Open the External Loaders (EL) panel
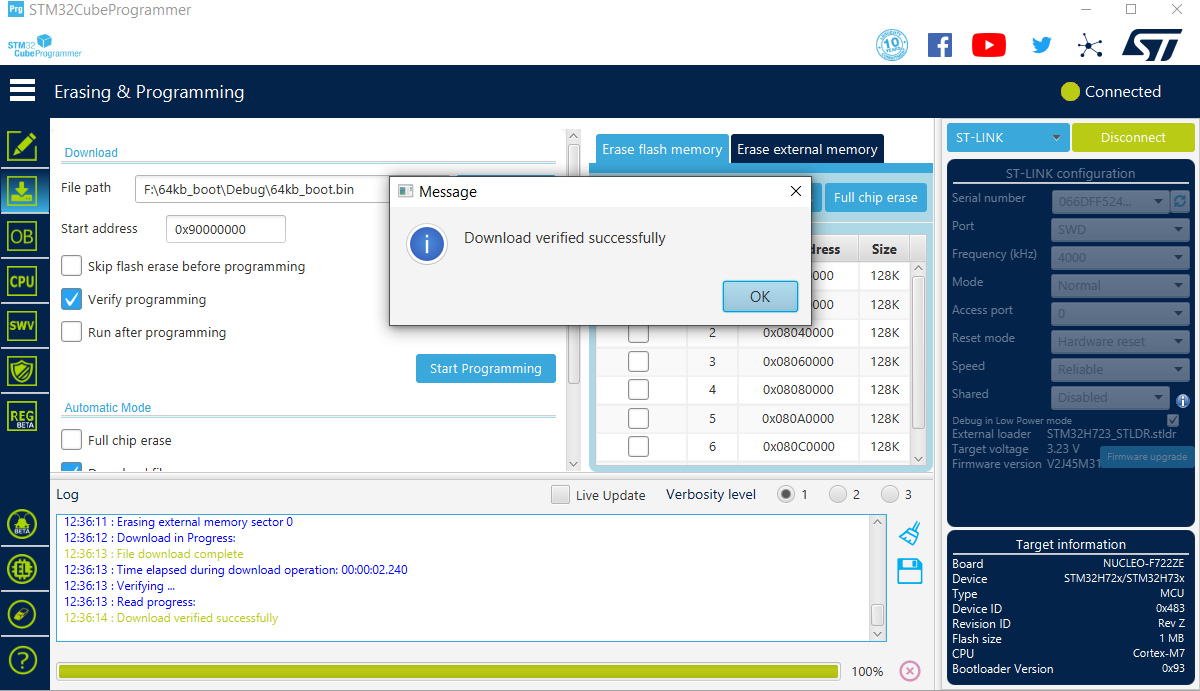This screenshot has height=691, width=1200. point(24,569)
